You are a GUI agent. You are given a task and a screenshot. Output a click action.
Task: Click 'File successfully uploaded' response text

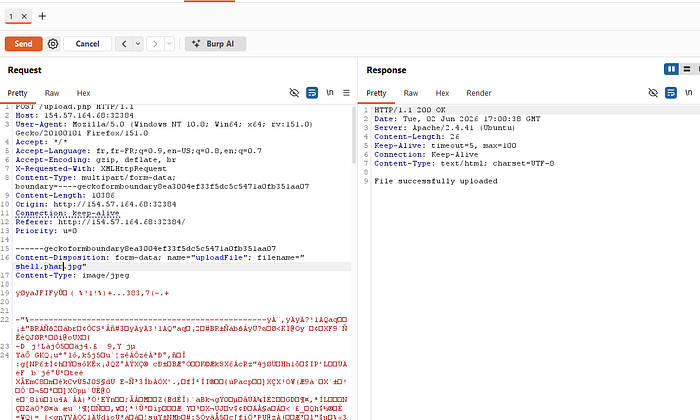436,181
